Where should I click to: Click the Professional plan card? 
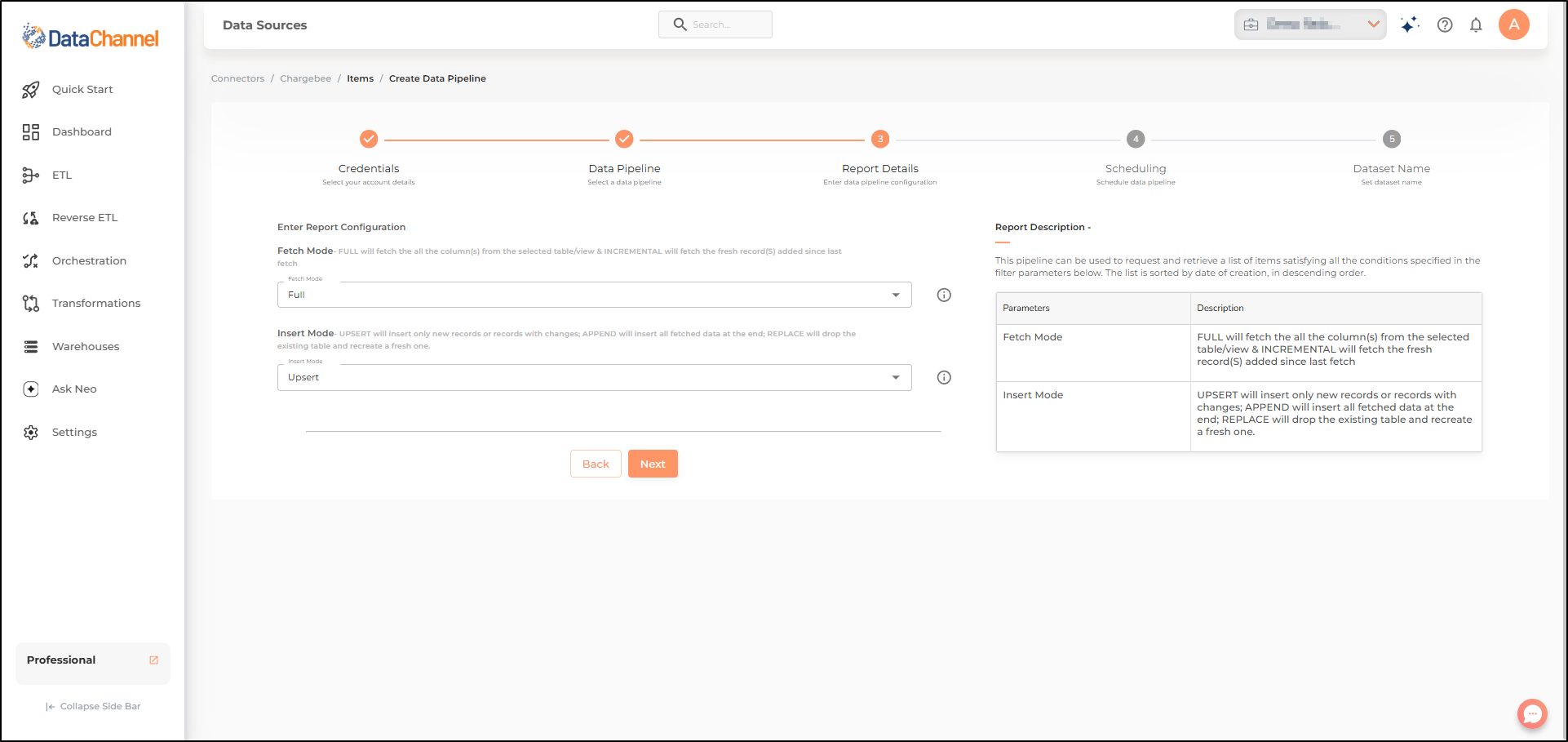coord(93,663)
